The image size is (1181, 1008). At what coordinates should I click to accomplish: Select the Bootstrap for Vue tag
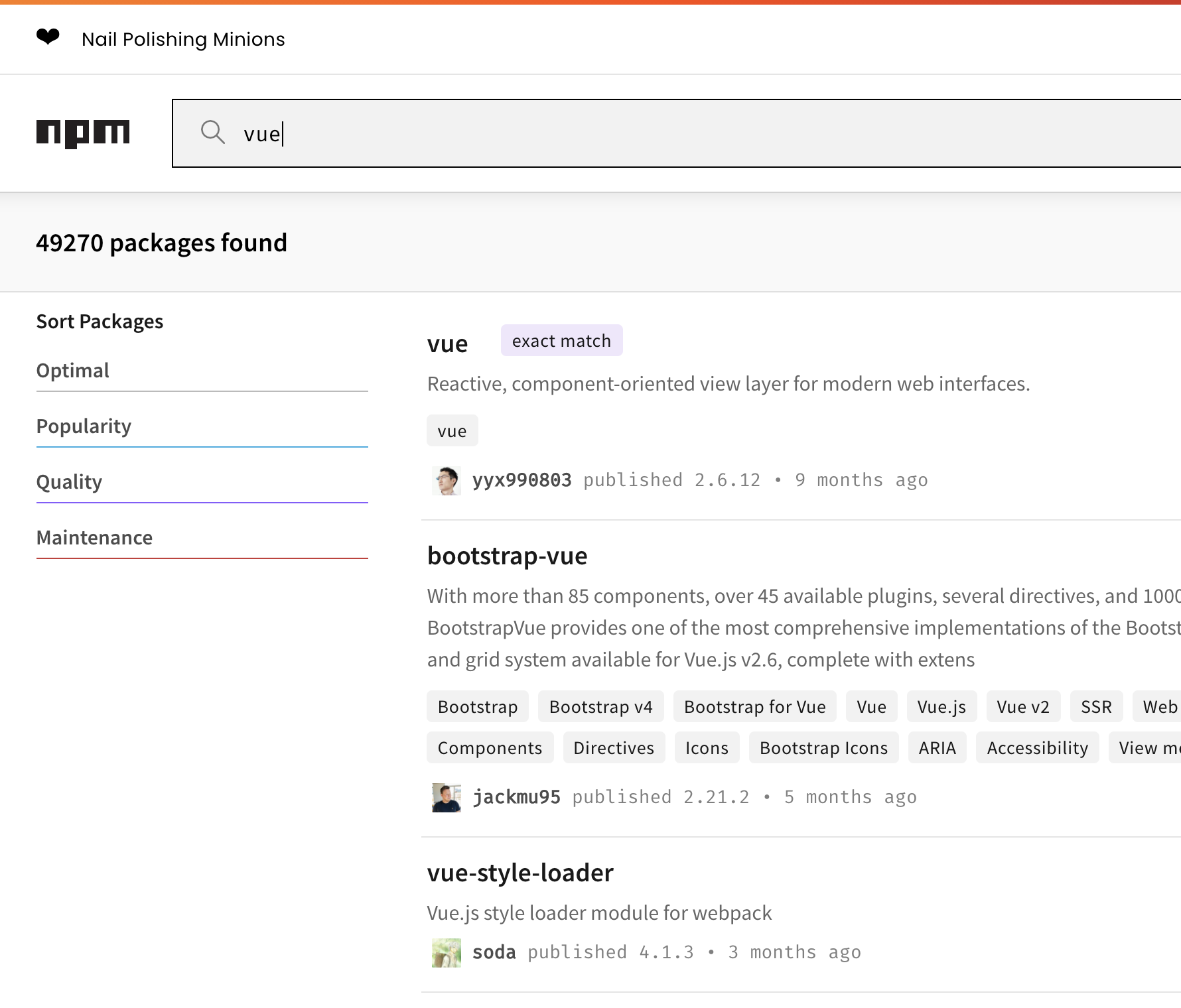755,707
